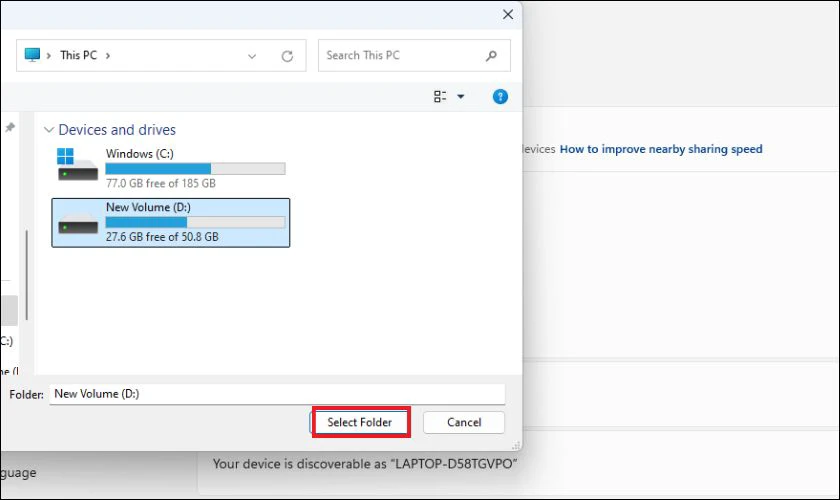Click the pin icon in the navigation pane

(x=10, y=127)
